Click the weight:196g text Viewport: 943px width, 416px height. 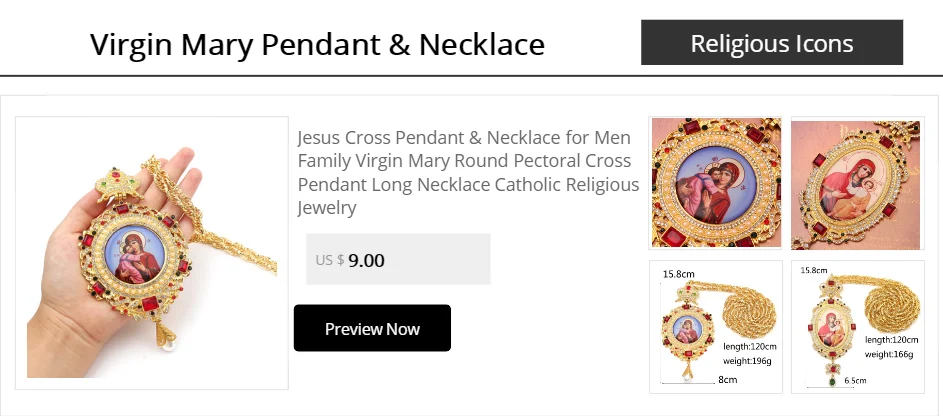point(747,360)
